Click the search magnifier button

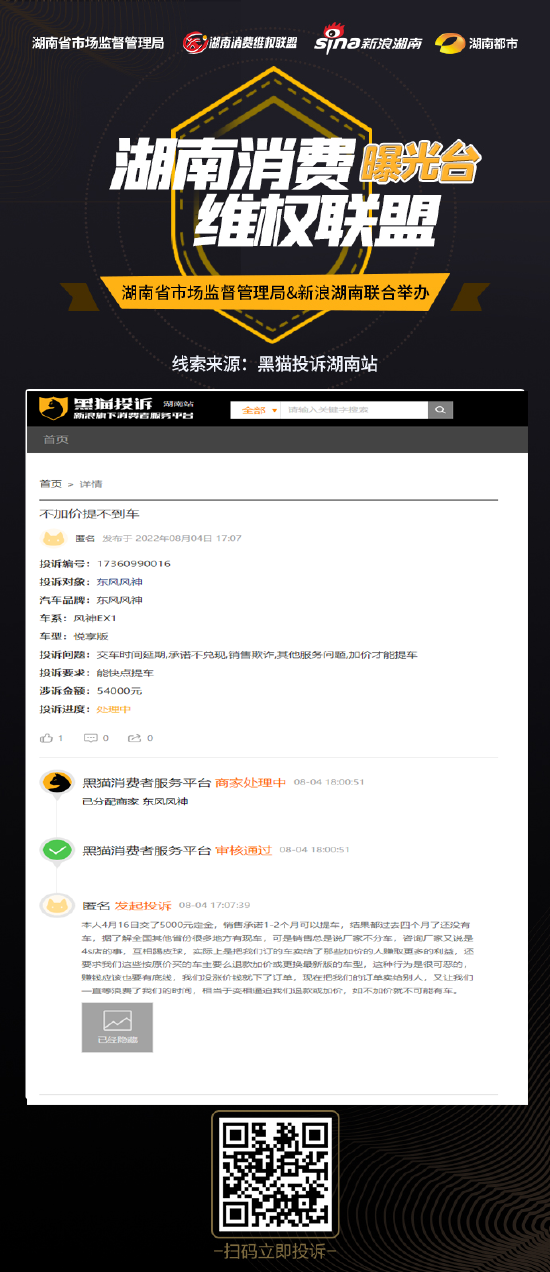(440, 410)
